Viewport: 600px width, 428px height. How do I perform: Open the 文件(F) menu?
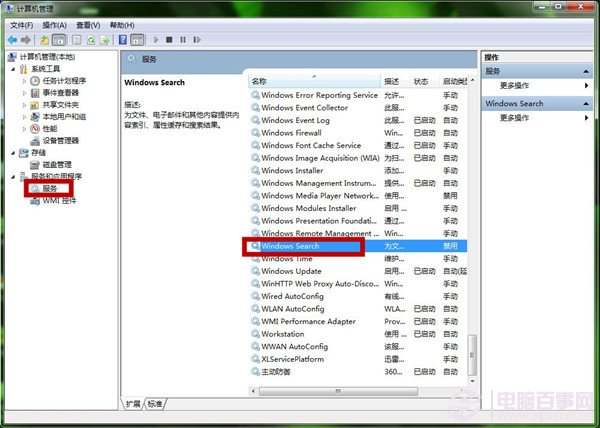[x=22, y=25]
